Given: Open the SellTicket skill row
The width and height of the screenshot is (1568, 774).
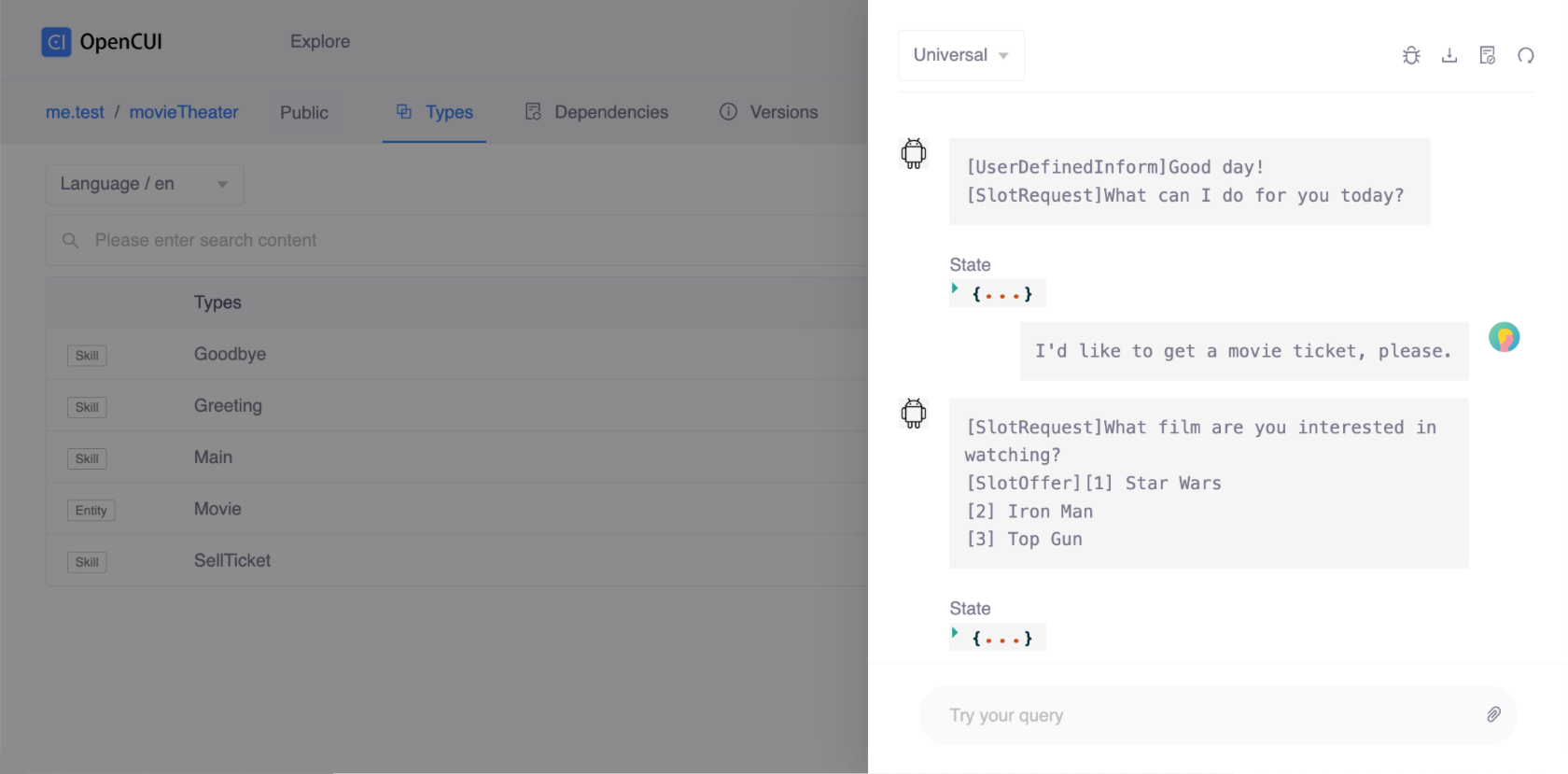Looking at the screenshot, I should pyautogui.click(x=232, y=560).
